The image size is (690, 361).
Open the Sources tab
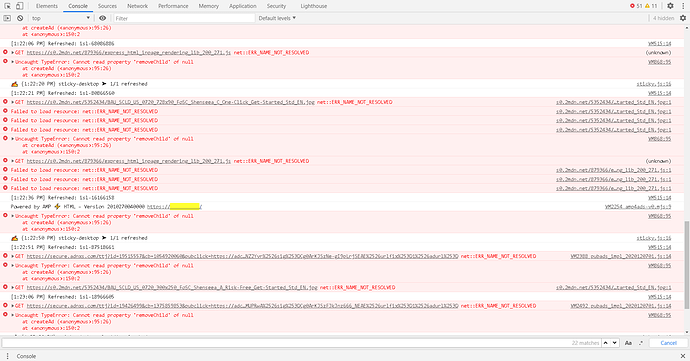107,6
